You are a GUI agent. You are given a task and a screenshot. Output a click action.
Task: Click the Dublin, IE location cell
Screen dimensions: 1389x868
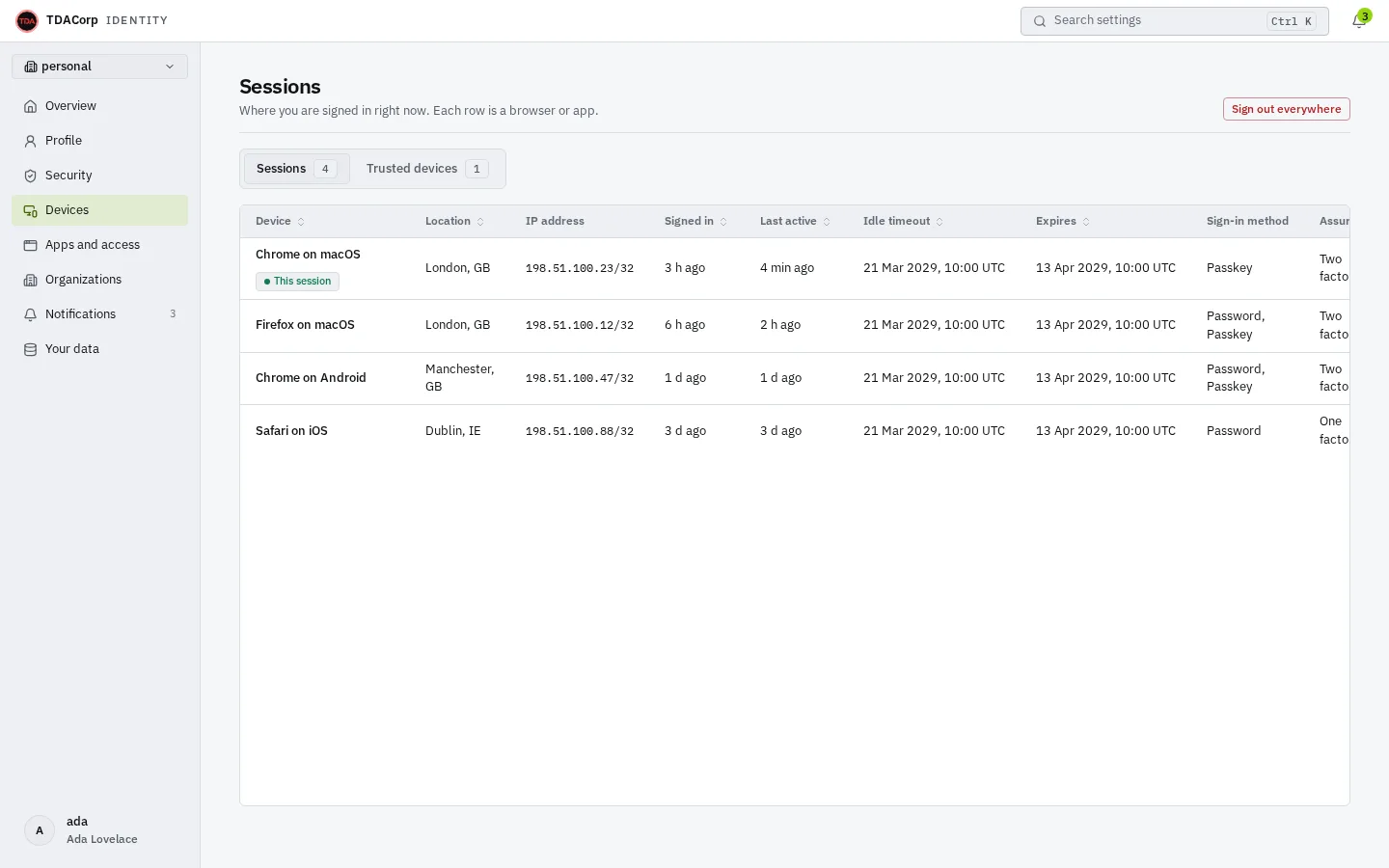(x=452, y=431)
